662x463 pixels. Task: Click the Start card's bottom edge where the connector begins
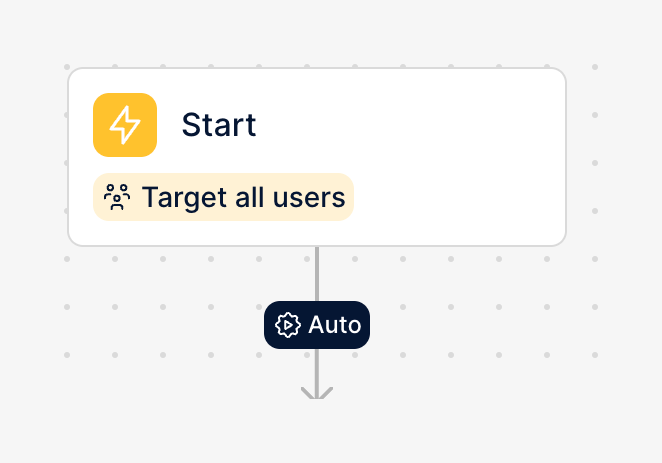pyautogui.click(x=317, y=245)
